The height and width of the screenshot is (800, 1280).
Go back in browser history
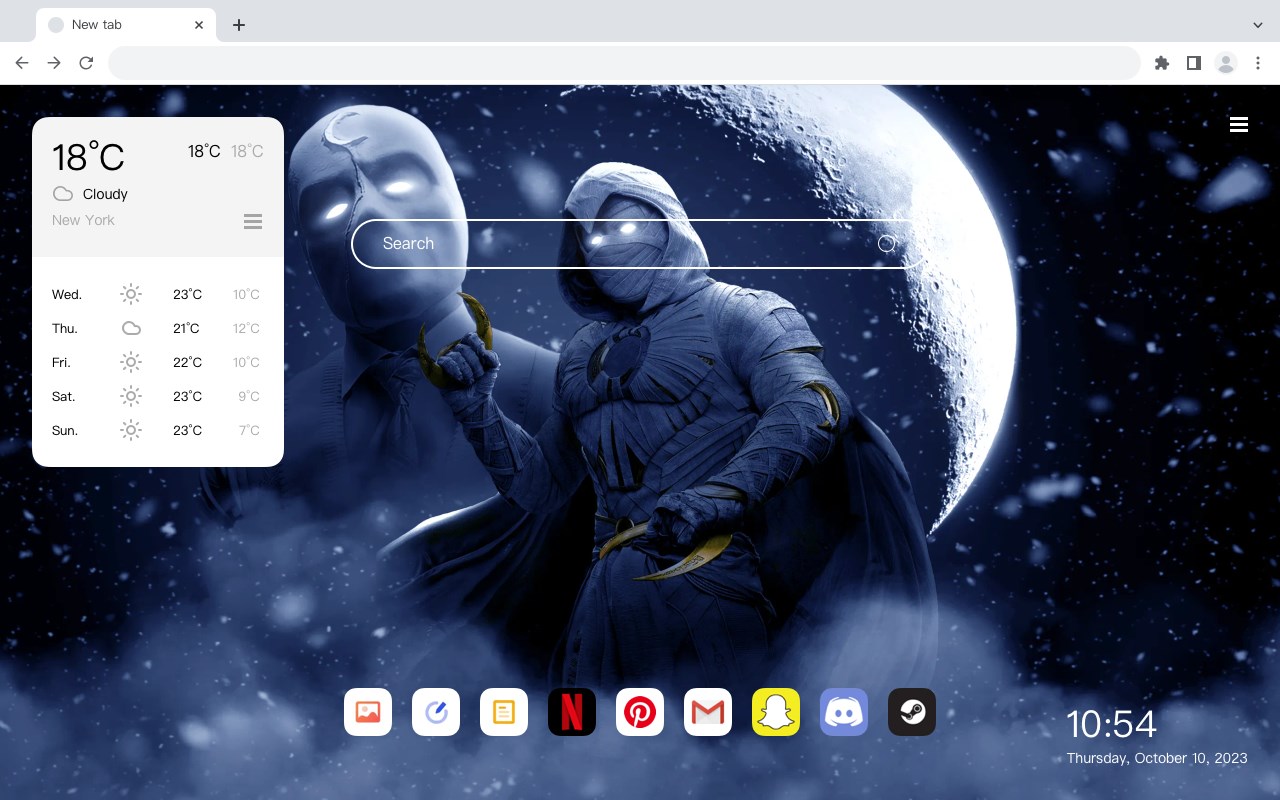coord(22,63)
